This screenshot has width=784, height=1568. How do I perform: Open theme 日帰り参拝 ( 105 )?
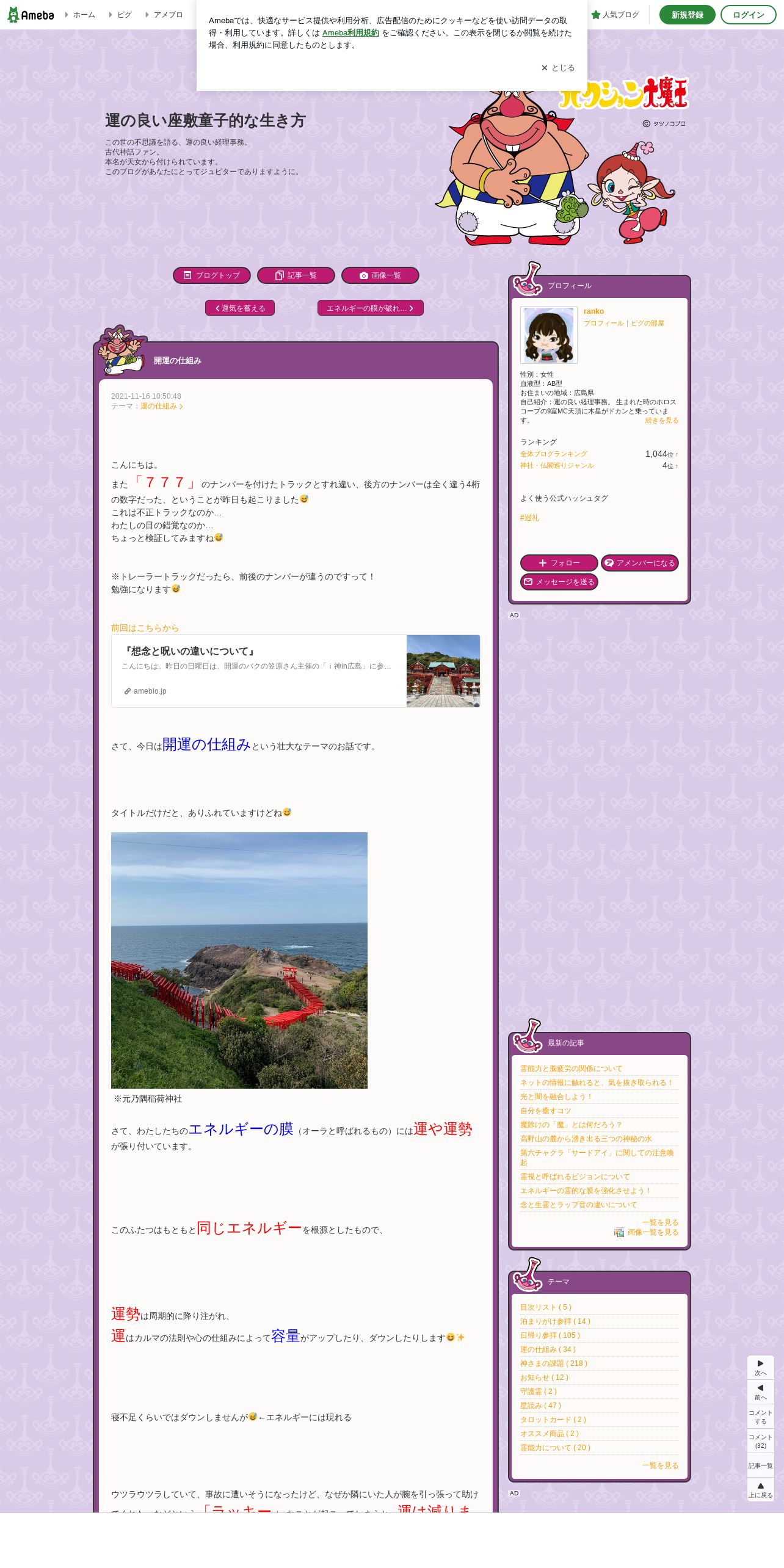point(550,1335)
